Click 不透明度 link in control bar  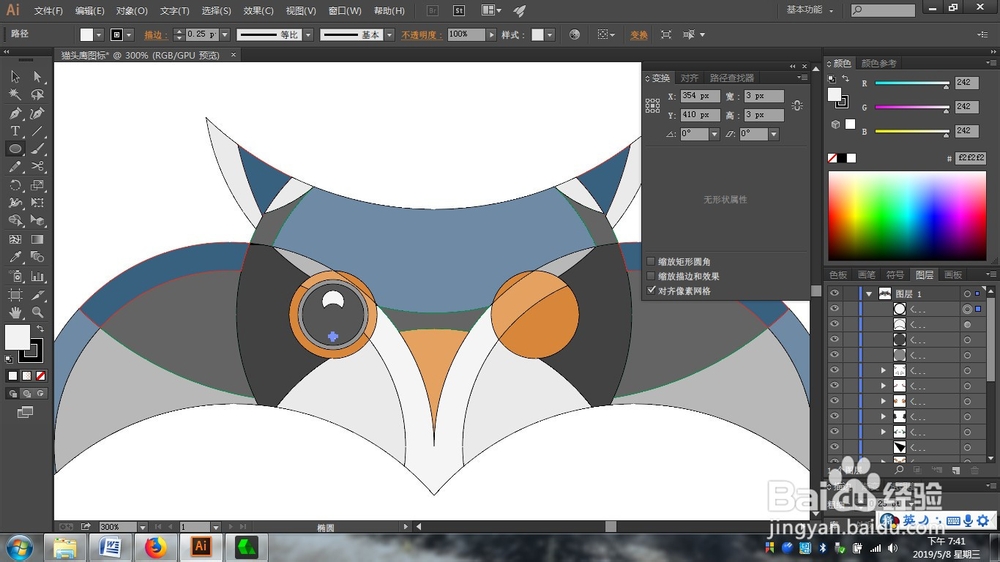click(x=419, y=35)
